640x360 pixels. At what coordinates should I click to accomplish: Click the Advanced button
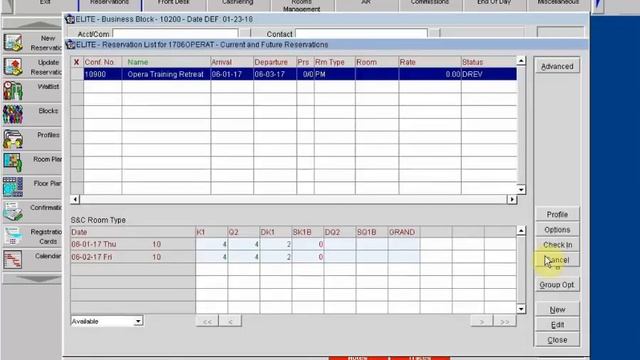(x=557, y=66)
